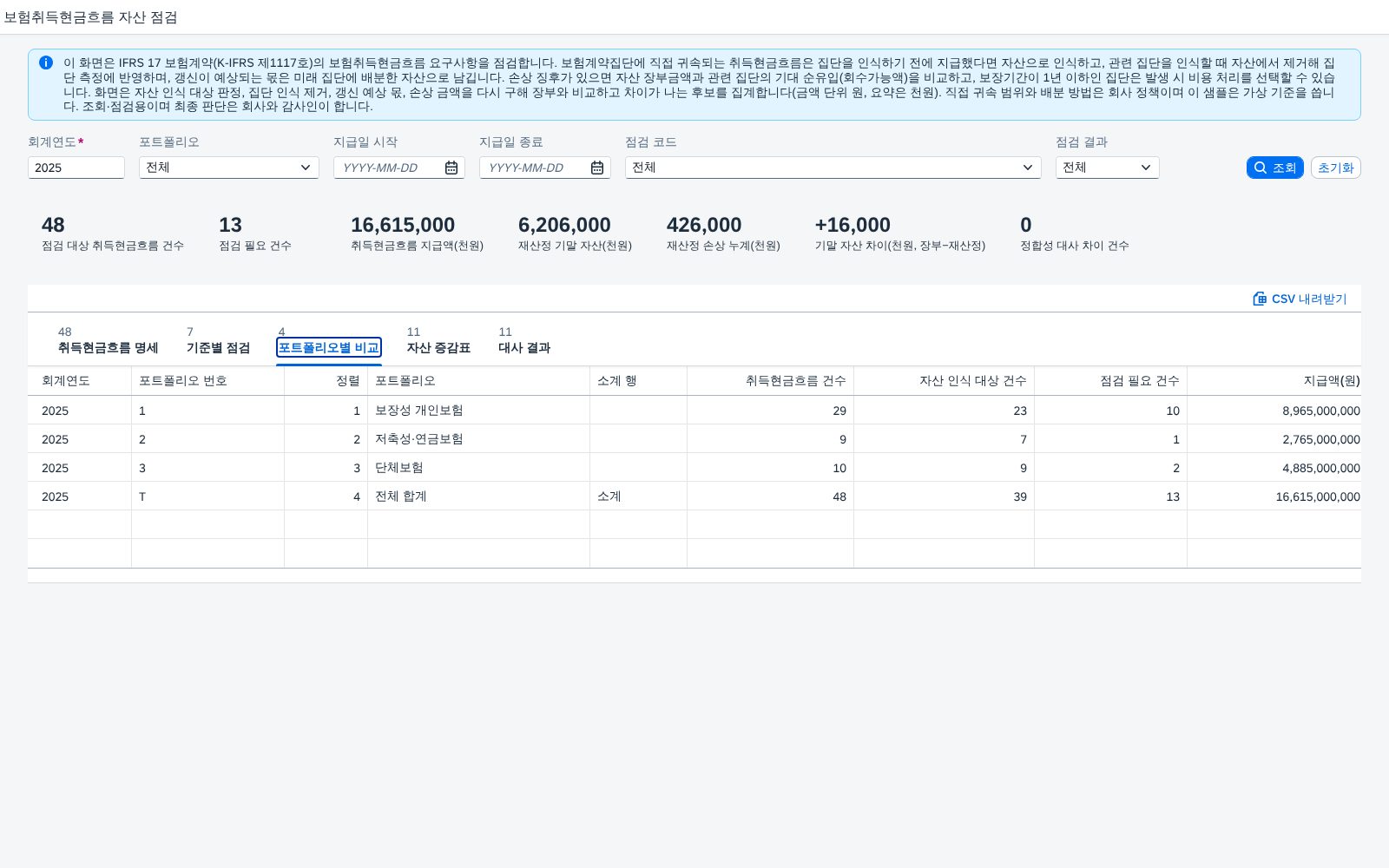The height and width of the screenshot is (868, 1389).
Task: Click the 초기화 reset button
Action: pos(1335,168)
